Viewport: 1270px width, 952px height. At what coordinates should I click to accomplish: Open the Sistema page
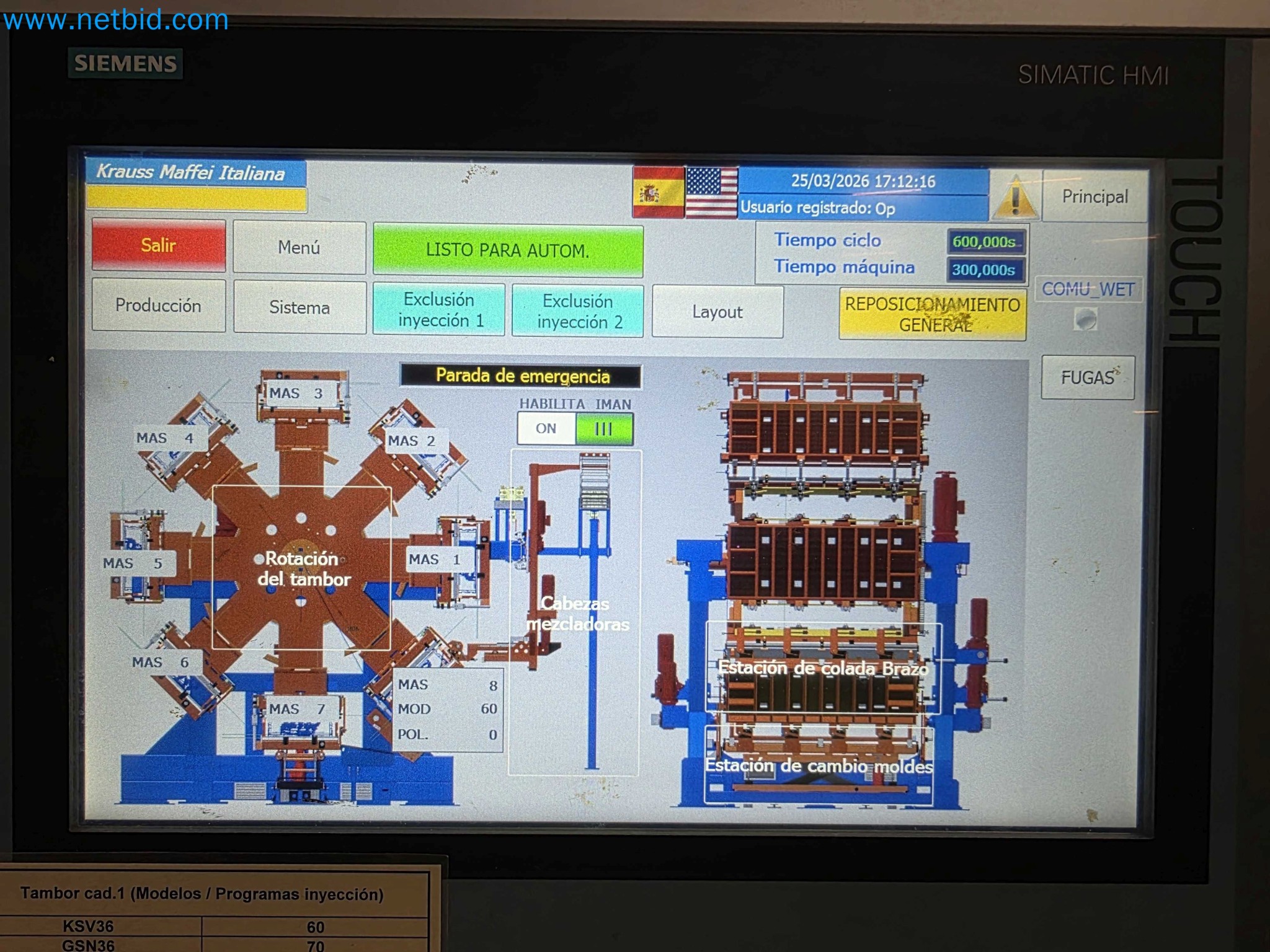click(300, 307)
